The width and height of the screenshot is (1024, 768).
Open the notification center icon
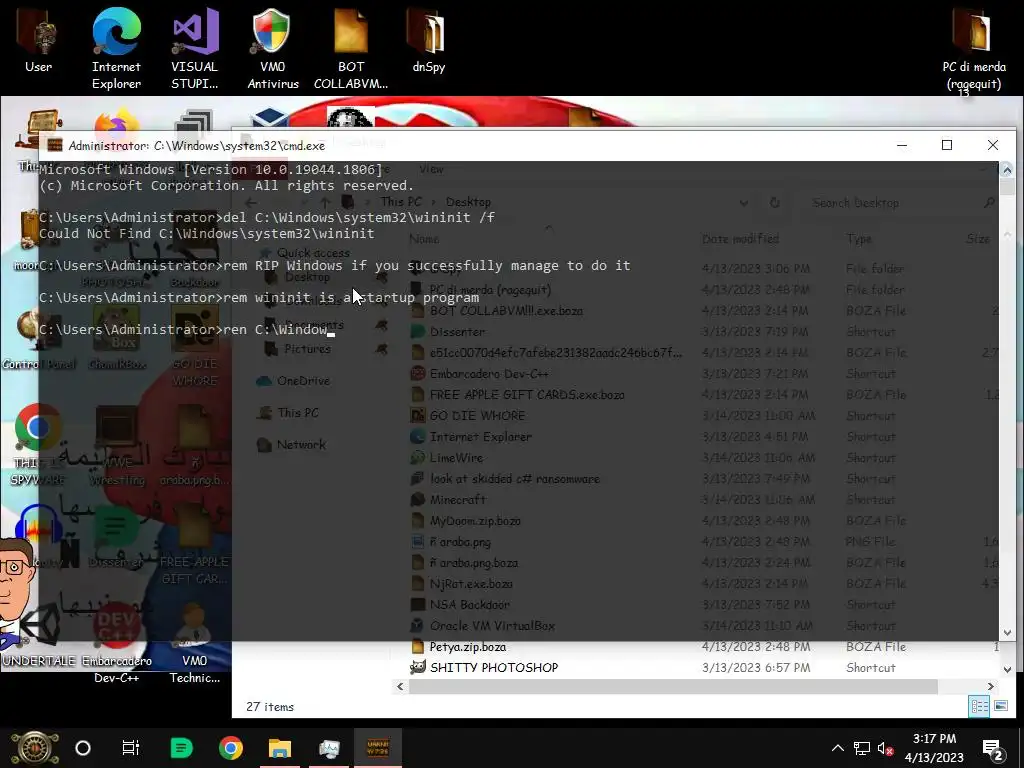tap(992, 748)
